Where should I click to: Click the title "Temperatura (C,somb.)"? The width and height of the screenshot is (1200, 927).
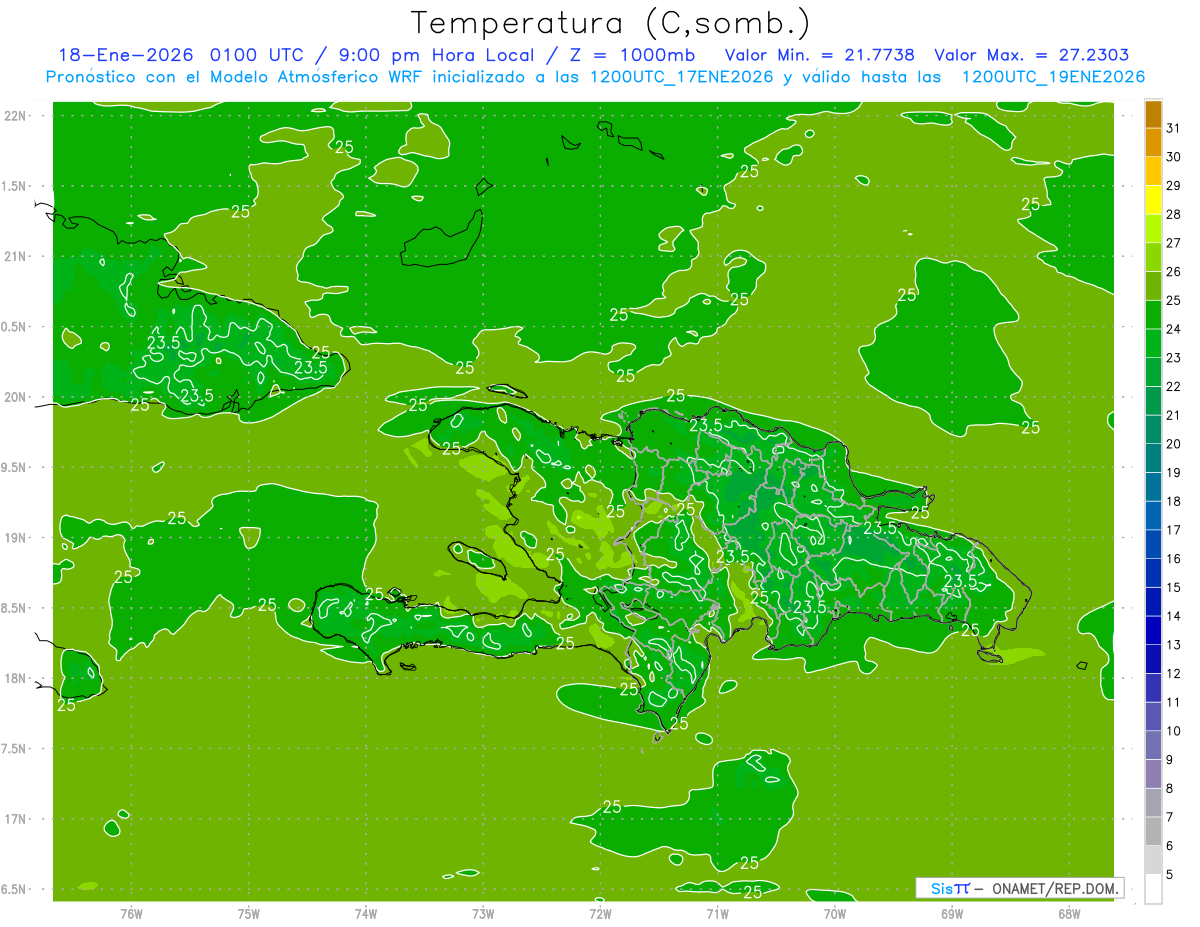coord(611,23)
